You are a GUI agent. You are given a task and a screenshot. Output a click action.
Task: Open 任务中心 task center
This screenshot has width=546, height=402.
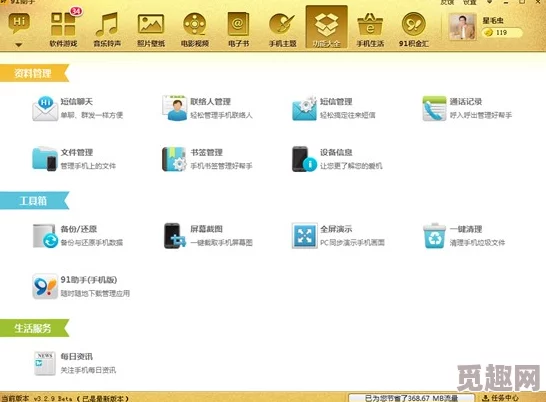click(x=500, y=398)
